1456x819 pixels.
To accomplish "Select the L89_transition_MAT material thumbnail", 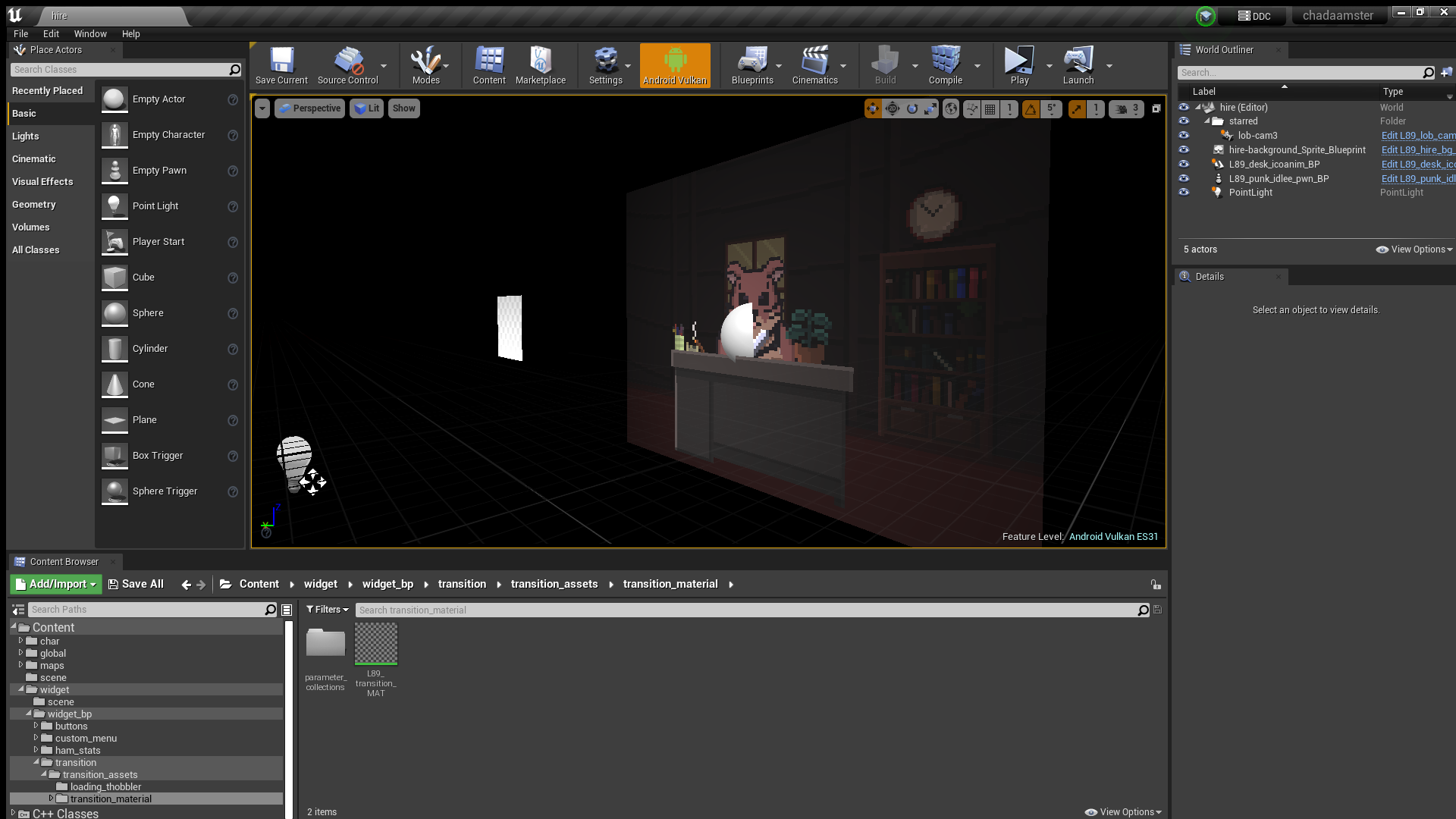I will (x=376, y=645).
